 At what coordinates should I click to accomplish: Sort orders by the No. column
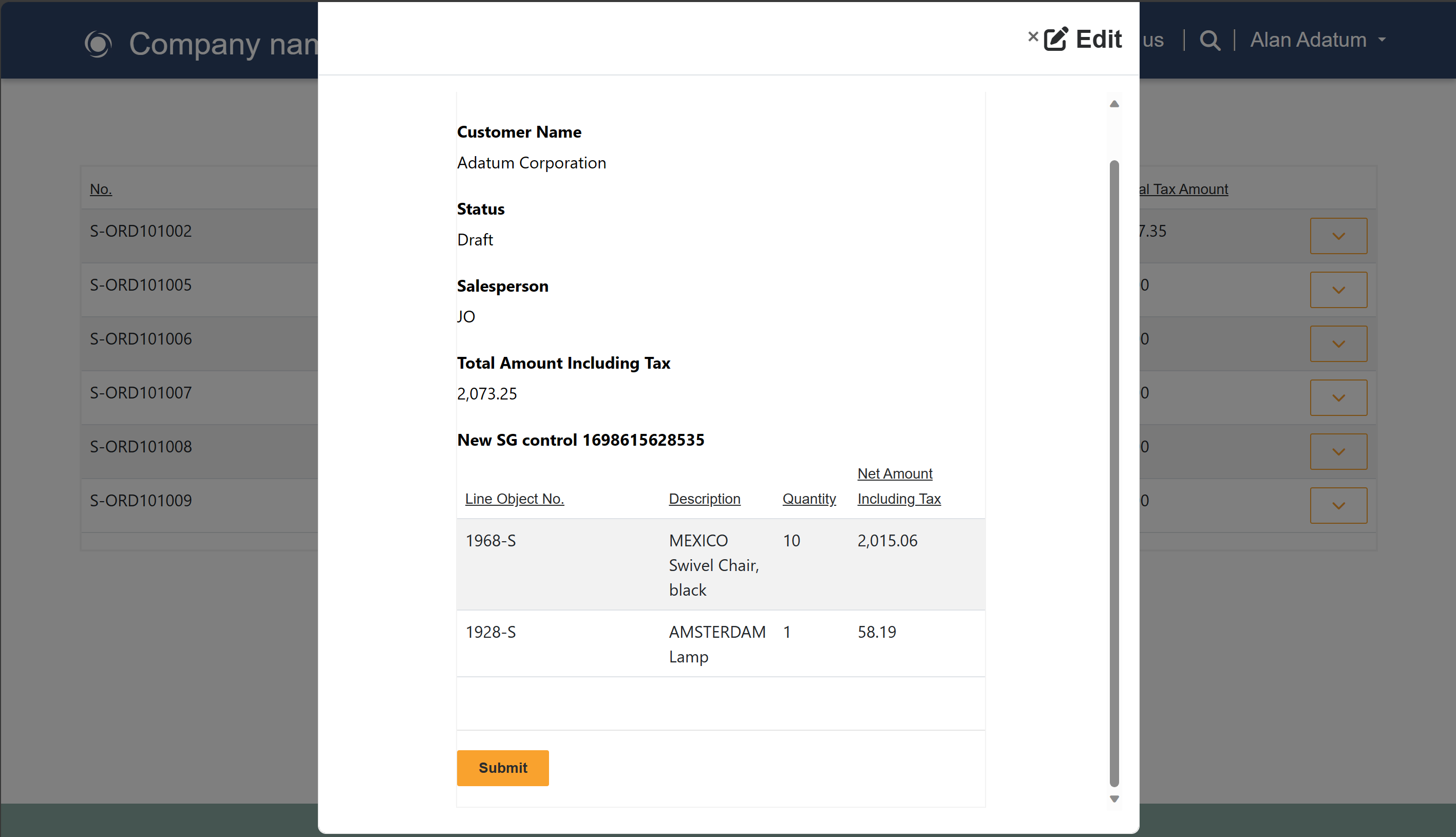coord(101,188)
